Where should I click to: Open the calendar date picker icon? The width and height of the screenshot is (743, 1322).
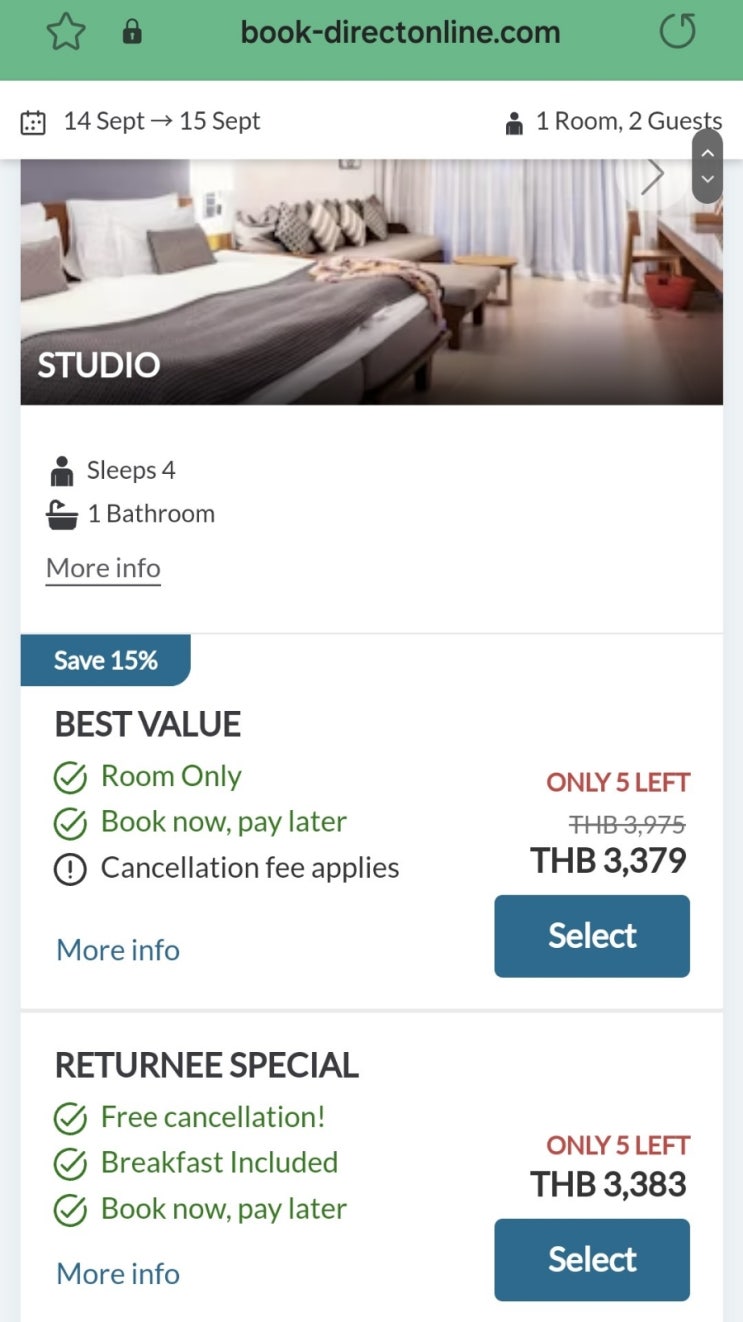coord(33,123)
